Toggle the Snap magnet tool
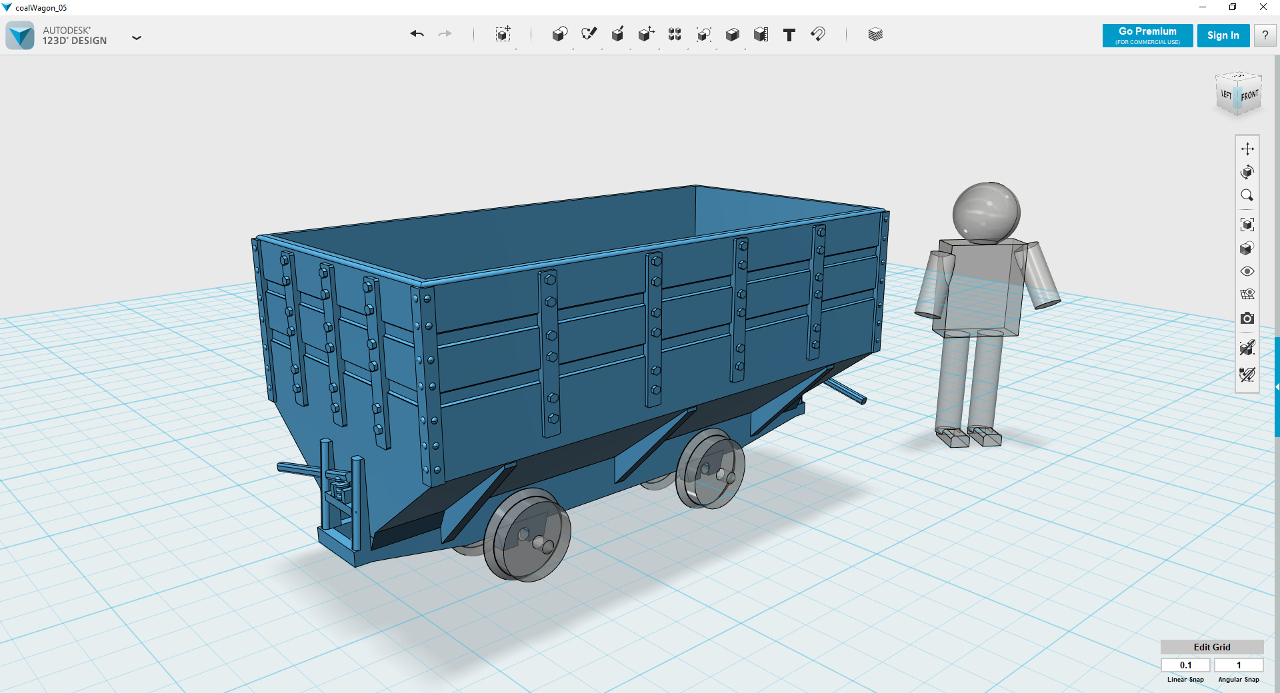Viewport: 1280px width, 693px height. pos(818,34)
